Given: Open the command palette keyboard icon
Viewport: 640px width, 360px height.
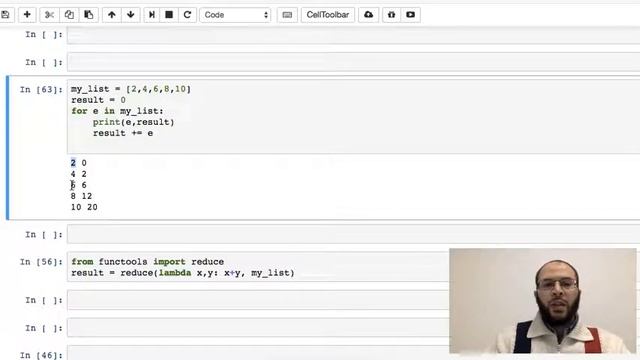Looking at the screenshot, I should [x=287, y=15].
